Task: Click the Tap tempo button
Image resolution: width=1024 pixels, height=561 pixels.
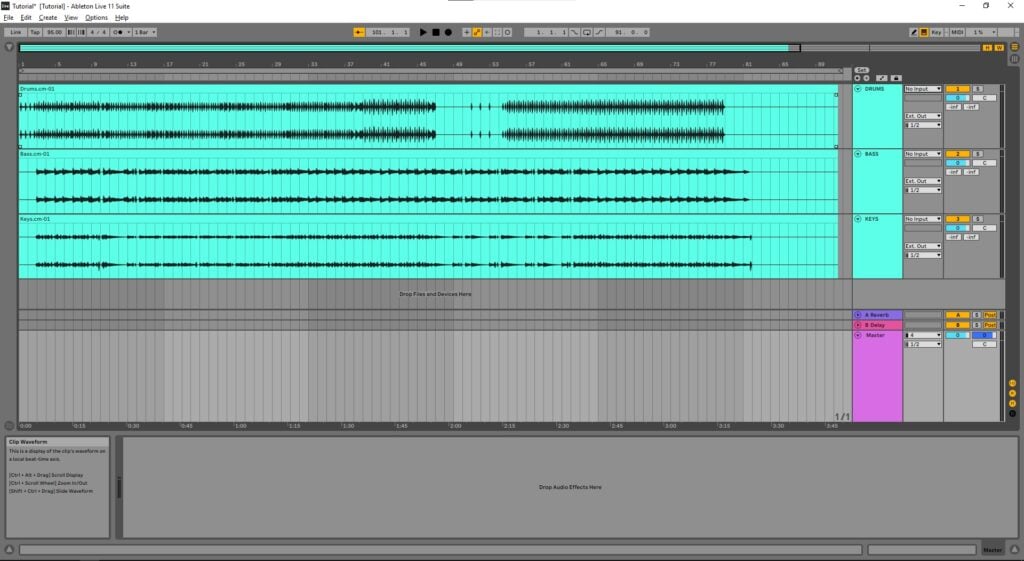Action: click(35, 32)
